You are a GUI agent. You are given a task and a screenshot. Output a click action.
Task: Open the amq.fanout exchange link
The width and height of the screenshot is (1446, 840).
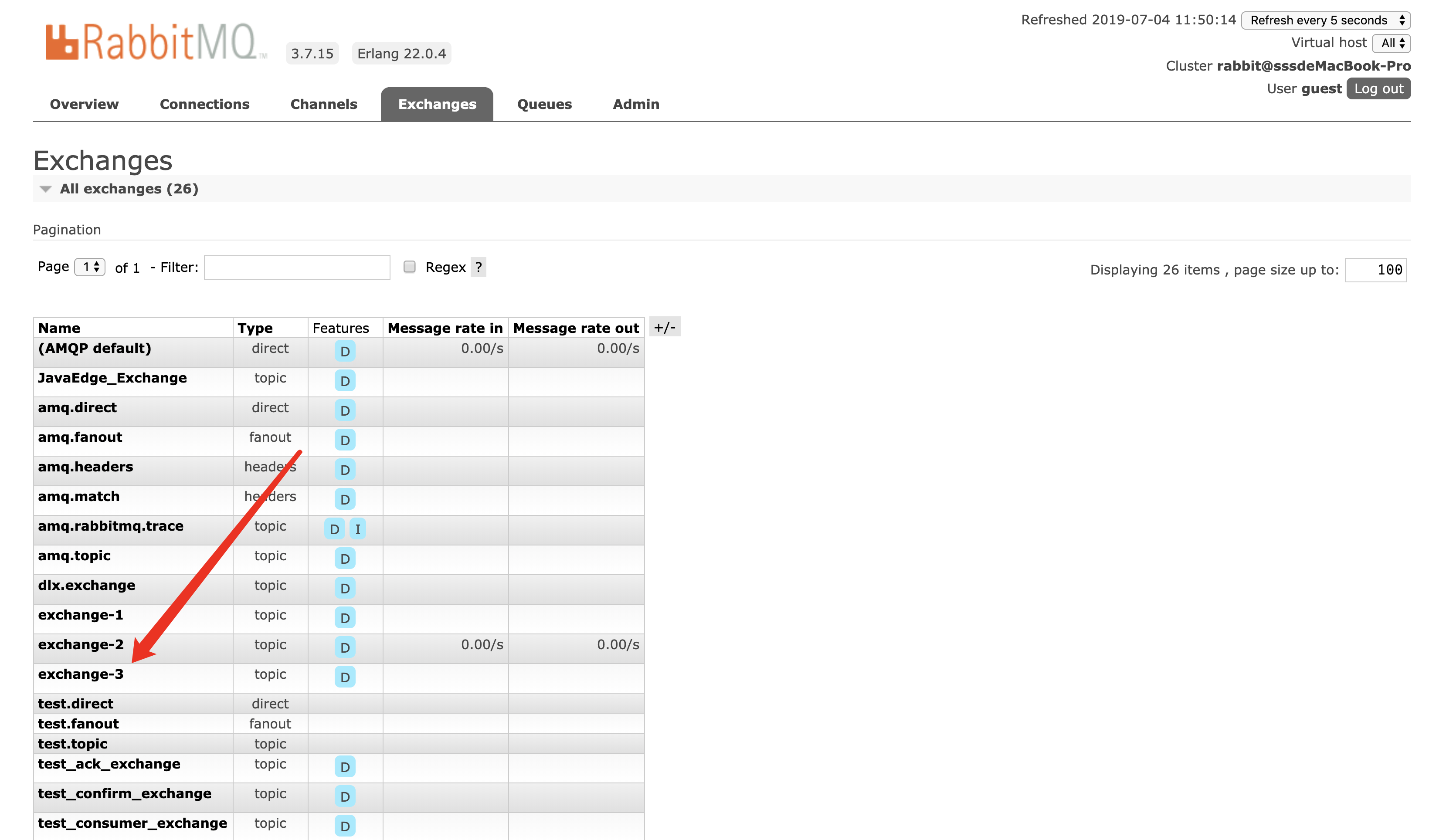[80, 437]
